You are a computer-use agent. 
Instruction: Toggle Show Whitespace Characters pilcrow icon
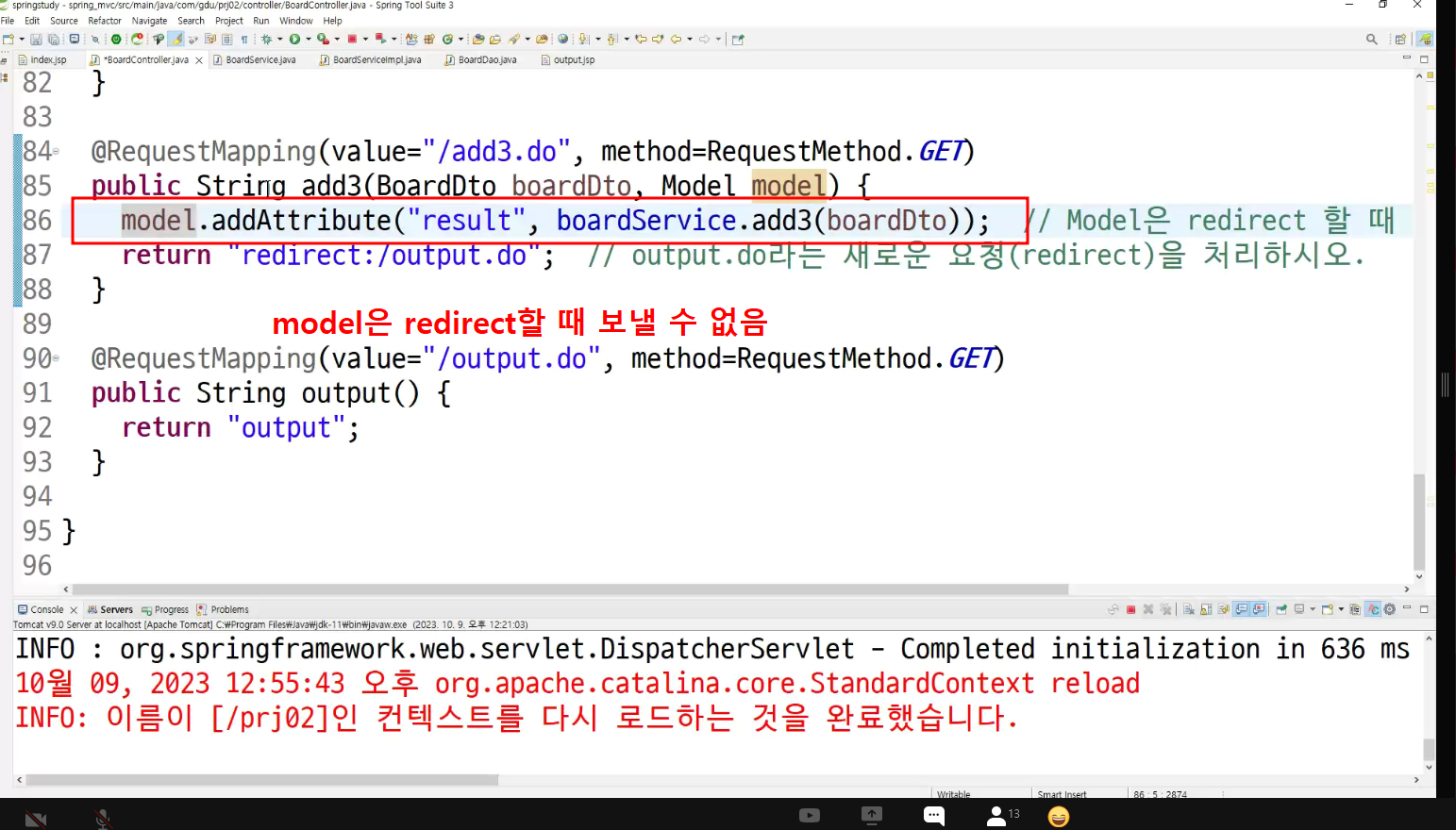coord(244,39)
